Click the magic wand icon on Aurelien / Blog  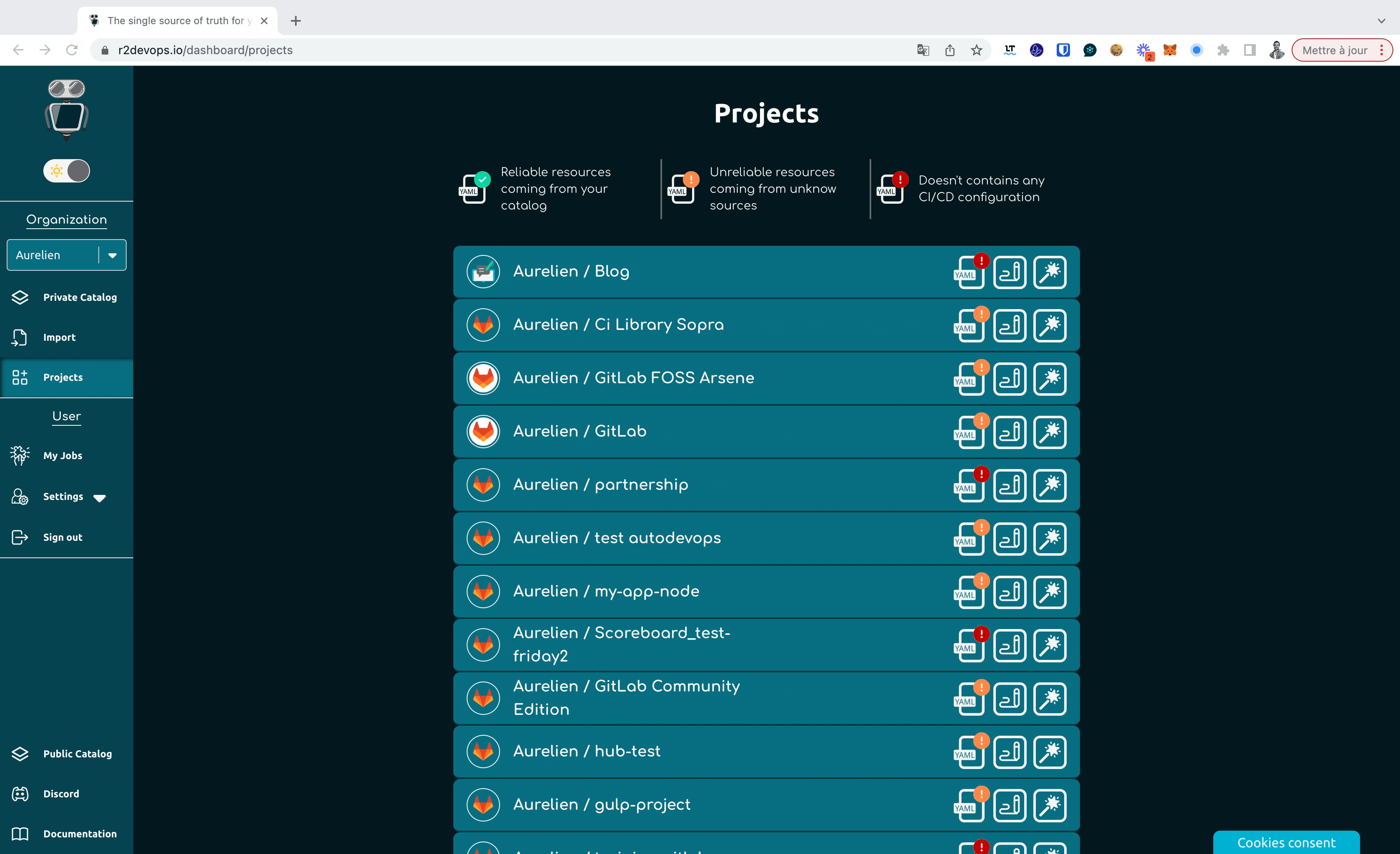[x=1050, y=272]
